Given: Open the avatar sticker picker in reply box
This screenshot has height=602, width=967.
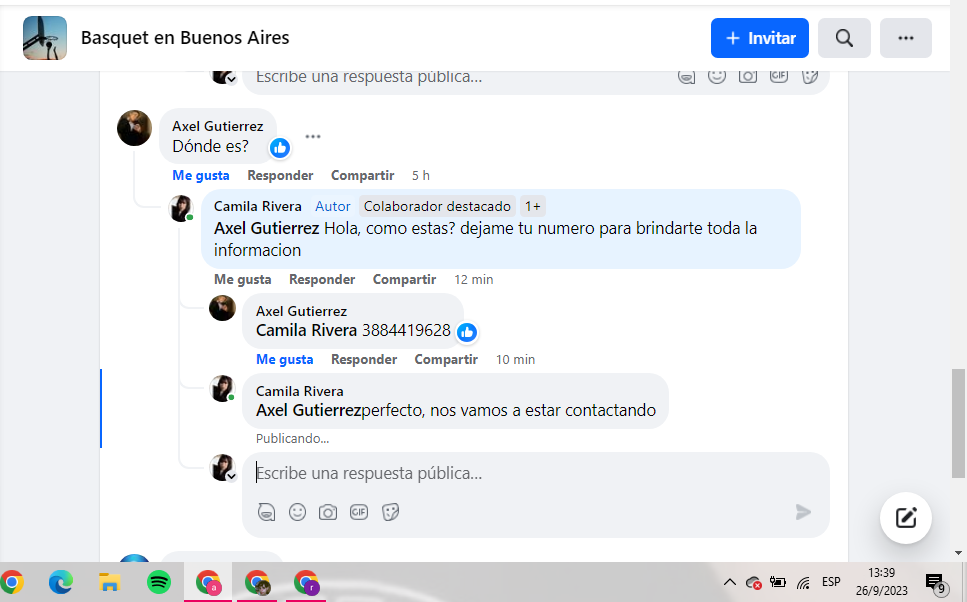Looking at the screenshot, I should [266, 512].
